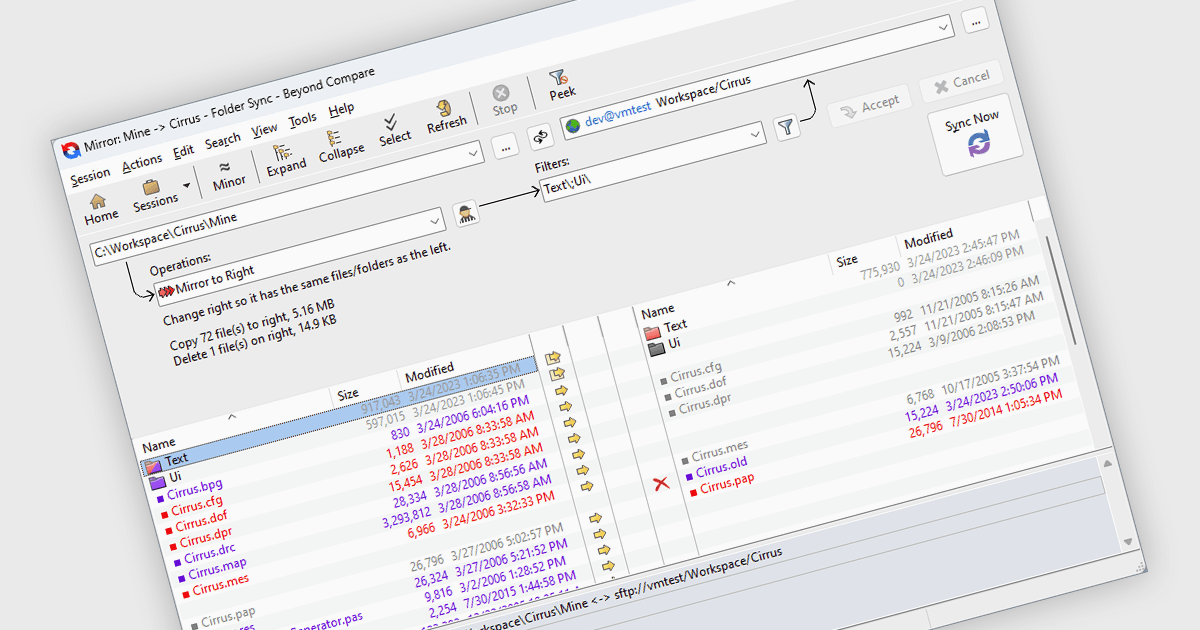Open the Session menu

[90, 175]
